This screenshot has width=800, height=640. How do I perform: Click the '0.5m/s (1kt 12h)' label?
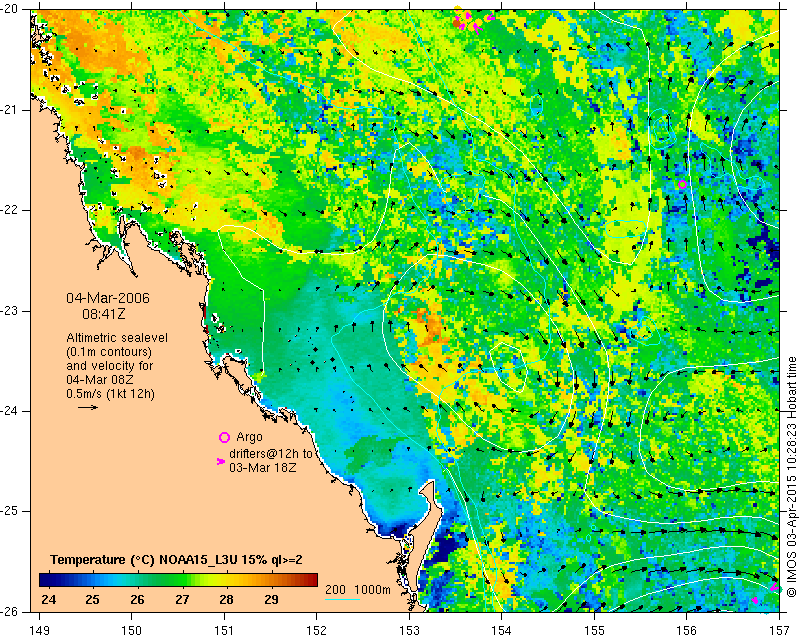click(x=110, y=394)
